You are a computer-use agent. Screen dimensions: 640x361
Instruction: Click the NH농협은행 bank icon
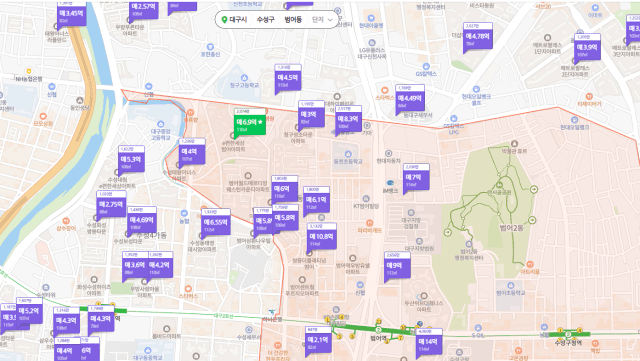pyautogui.click(x=29, y=71)
